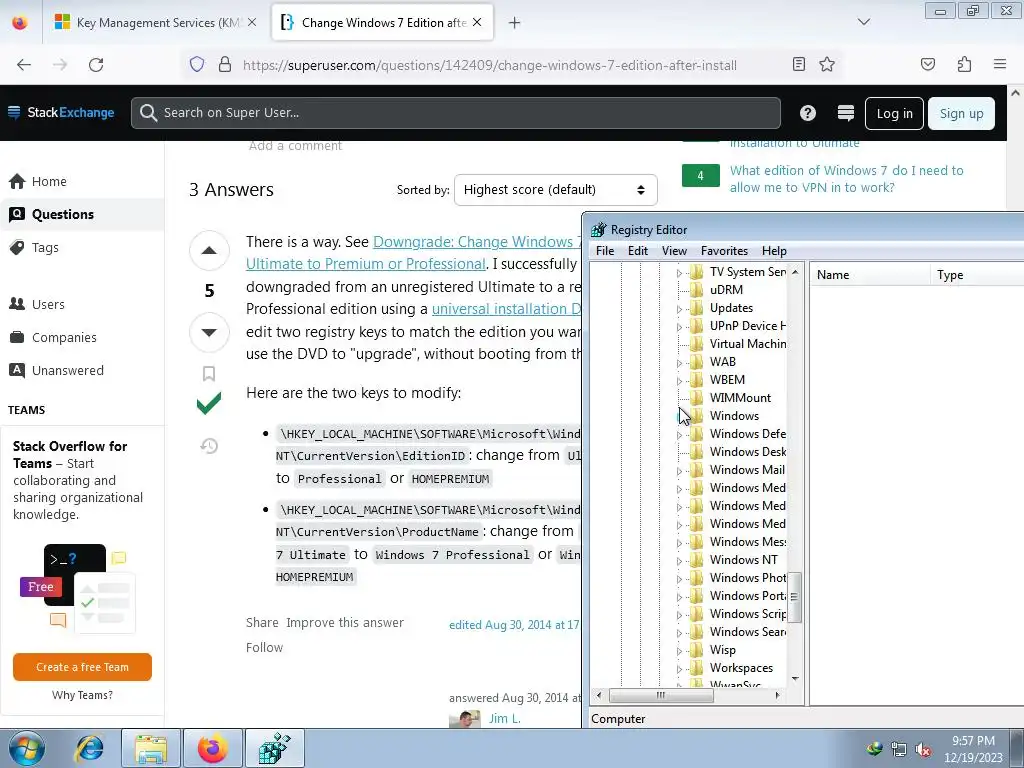Screen dimensions: 1024x768
Task: Open the Super User help question-mark icon
Action: point(808,113)
